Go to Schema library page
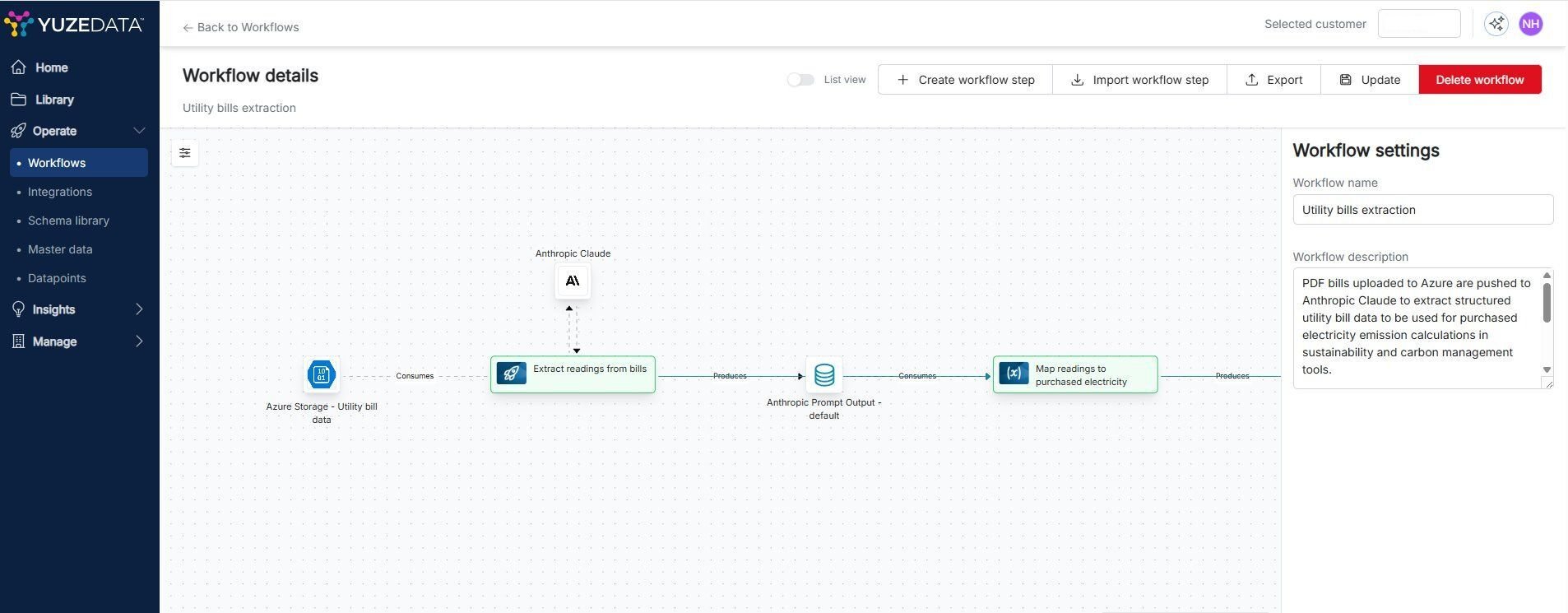 [x=68, y=221]
